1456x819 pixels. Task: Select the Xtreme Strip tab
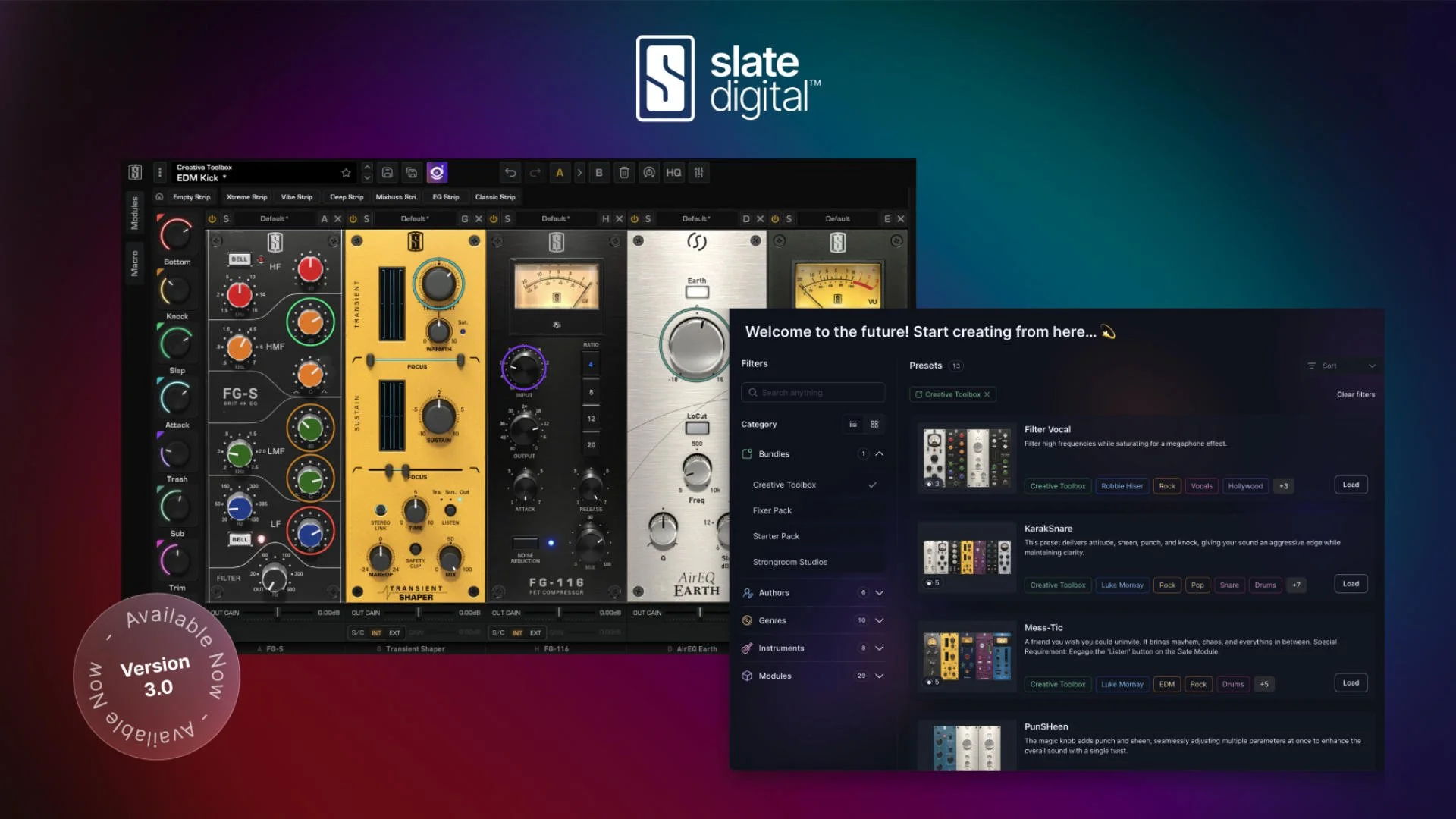click(x=246, y=196)
